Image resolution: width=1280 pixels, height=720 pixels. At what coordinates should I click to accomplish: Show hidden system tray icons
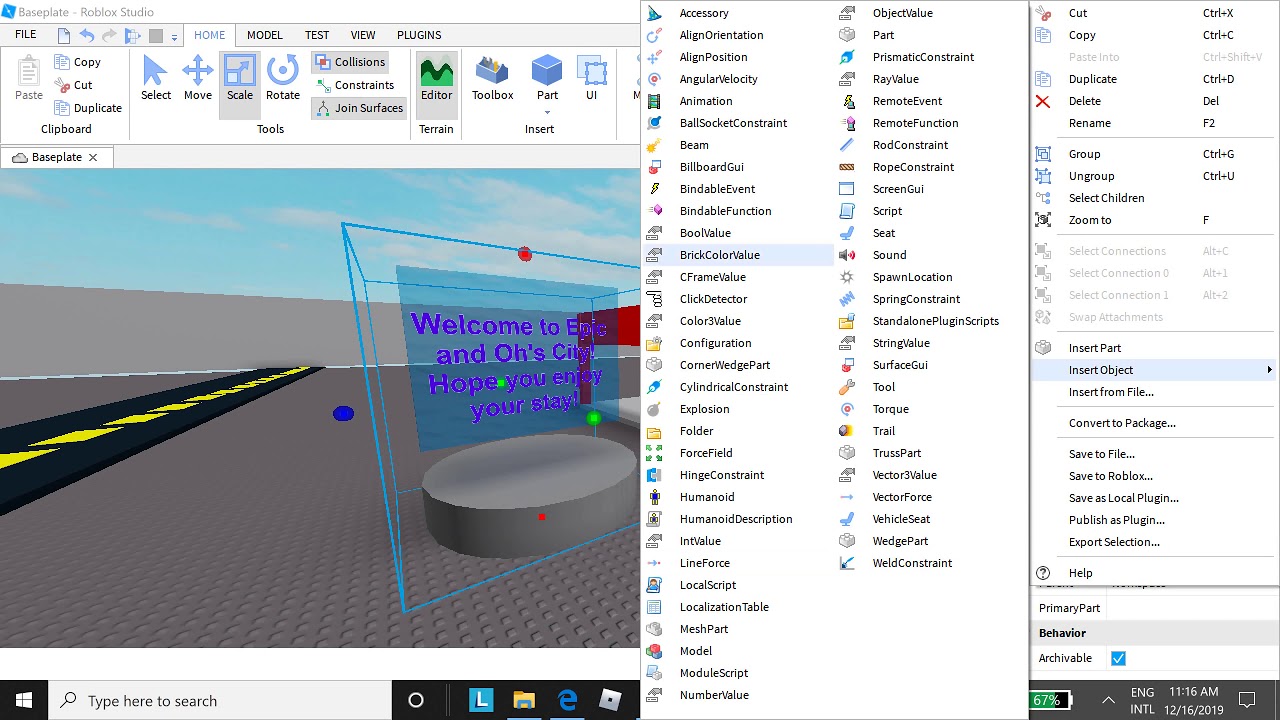(1108, 700)
